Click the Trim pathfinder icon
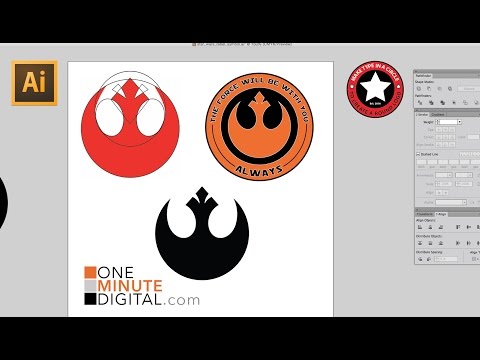 click(x=431, y=103)
